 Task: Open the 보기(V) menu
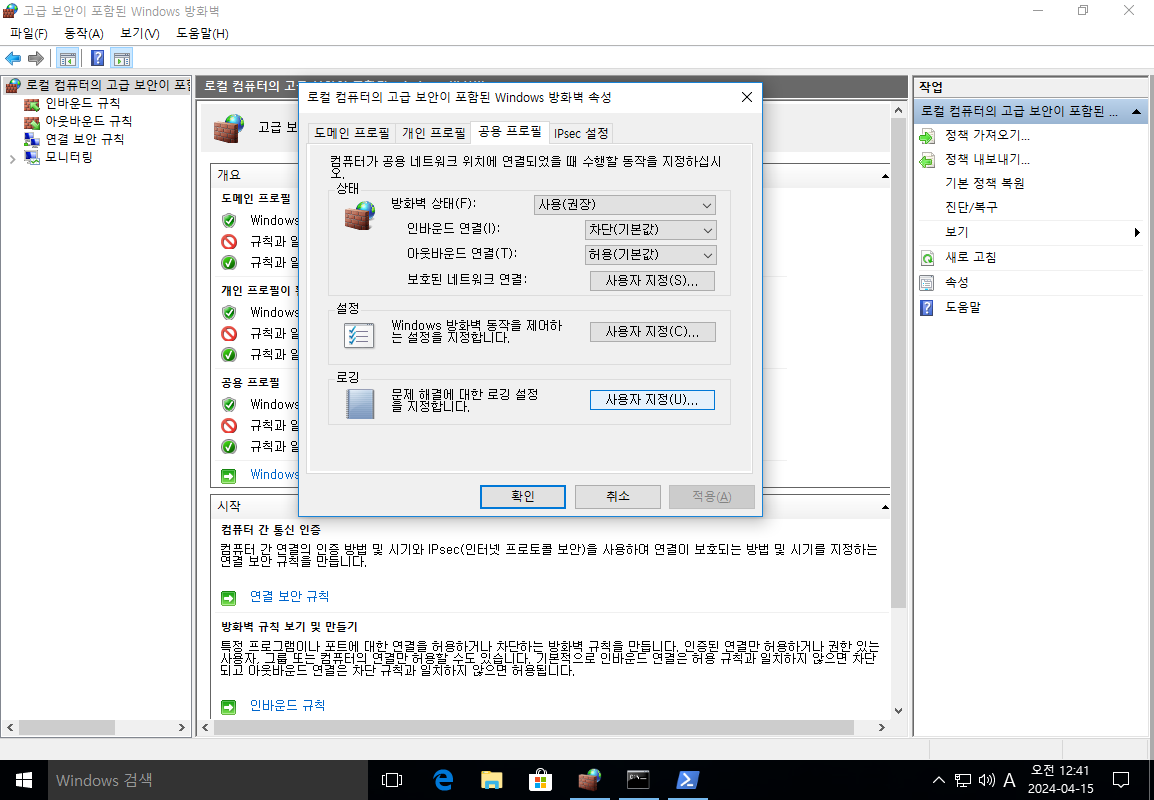140,34
